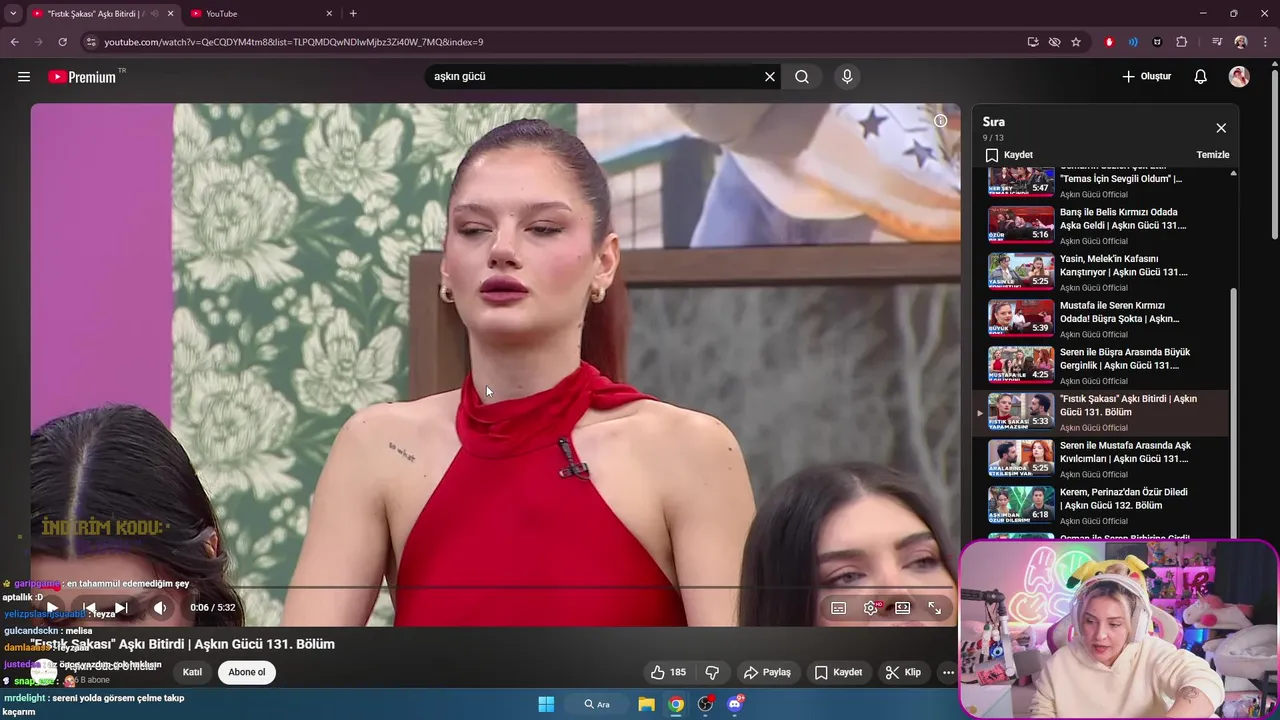This screenshot has height=720, width=1280.
Task: Create a clip with Klip button
Action: (903, 672)
